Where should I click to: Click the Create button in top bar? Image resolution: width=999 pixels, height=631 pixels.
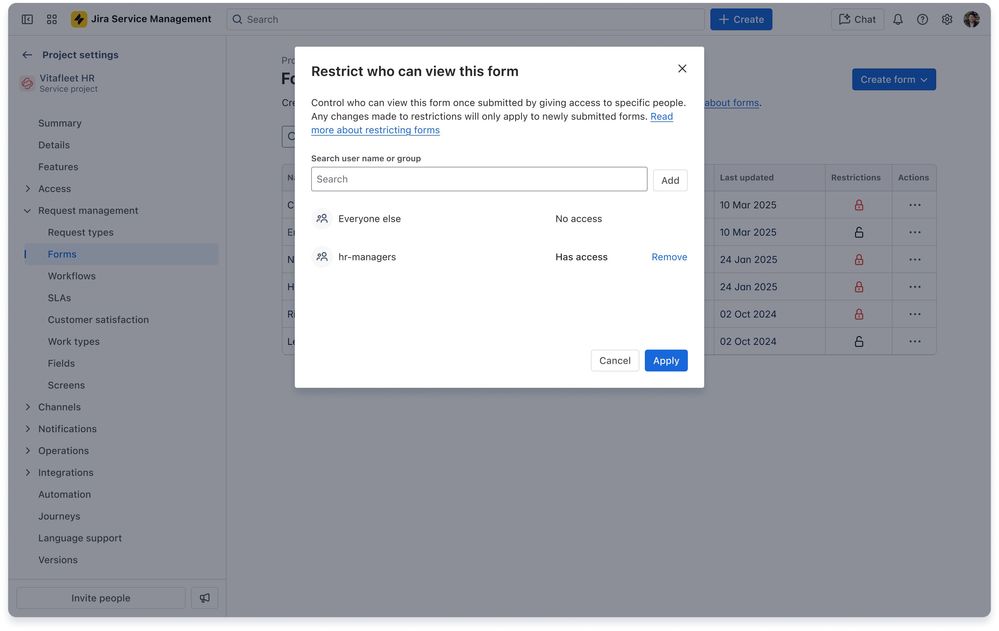tap(741, 19)
